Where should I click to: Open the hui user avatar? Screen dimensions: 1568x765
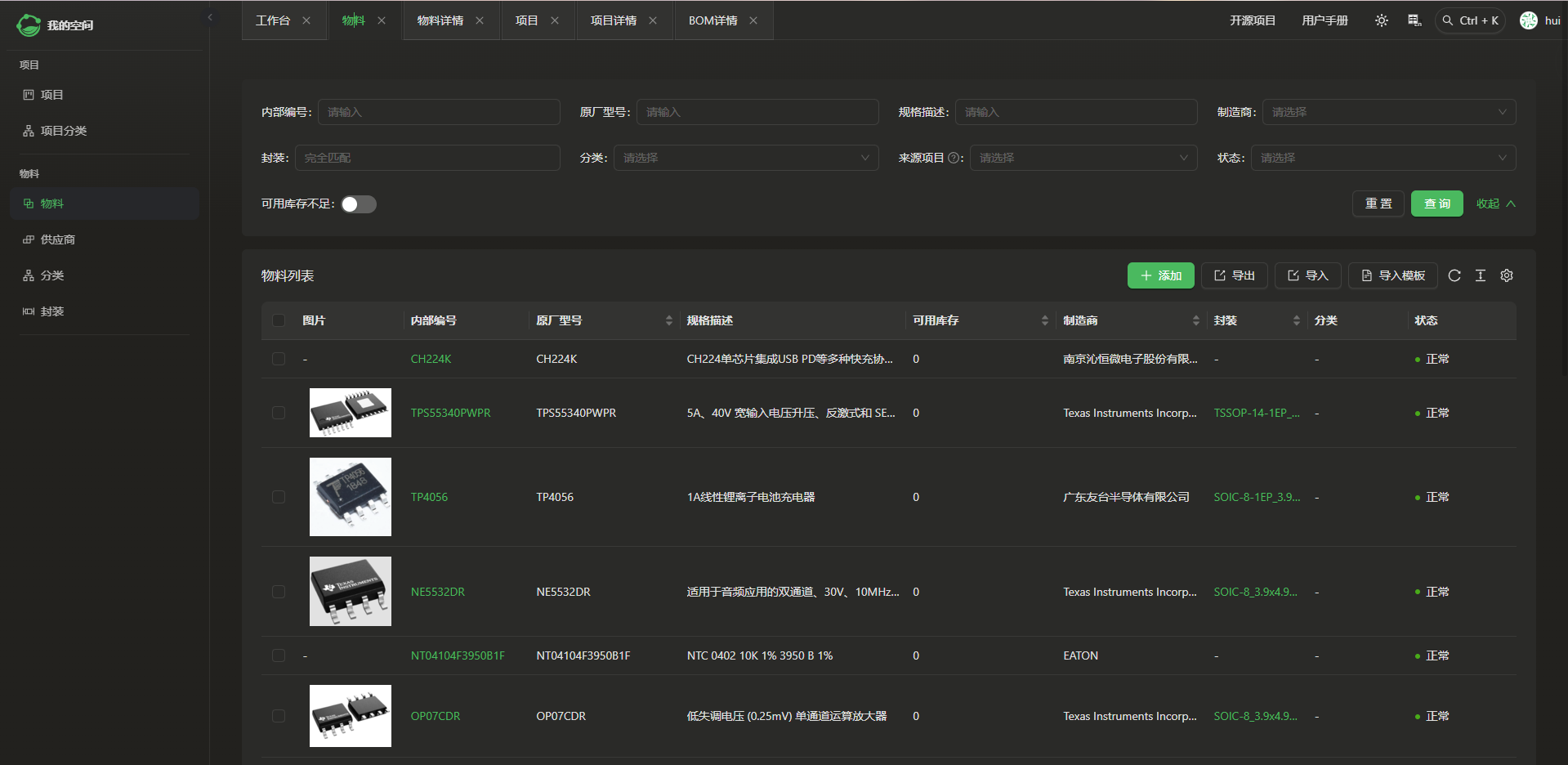[x=1529, y=20]
